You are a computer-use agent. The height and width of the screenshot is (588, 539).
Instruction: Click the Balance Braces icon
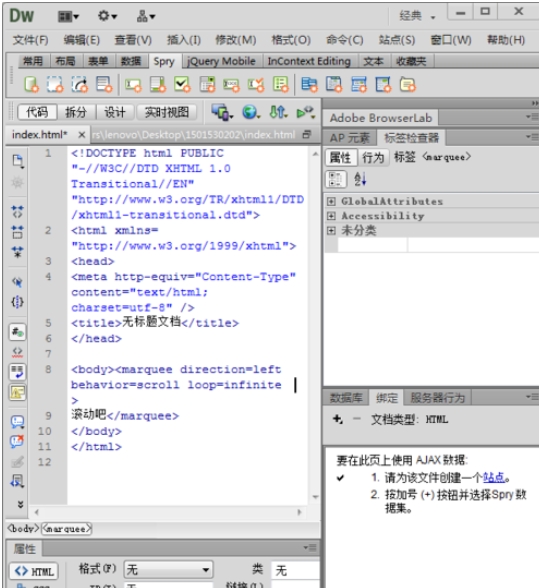click(17, 302)
